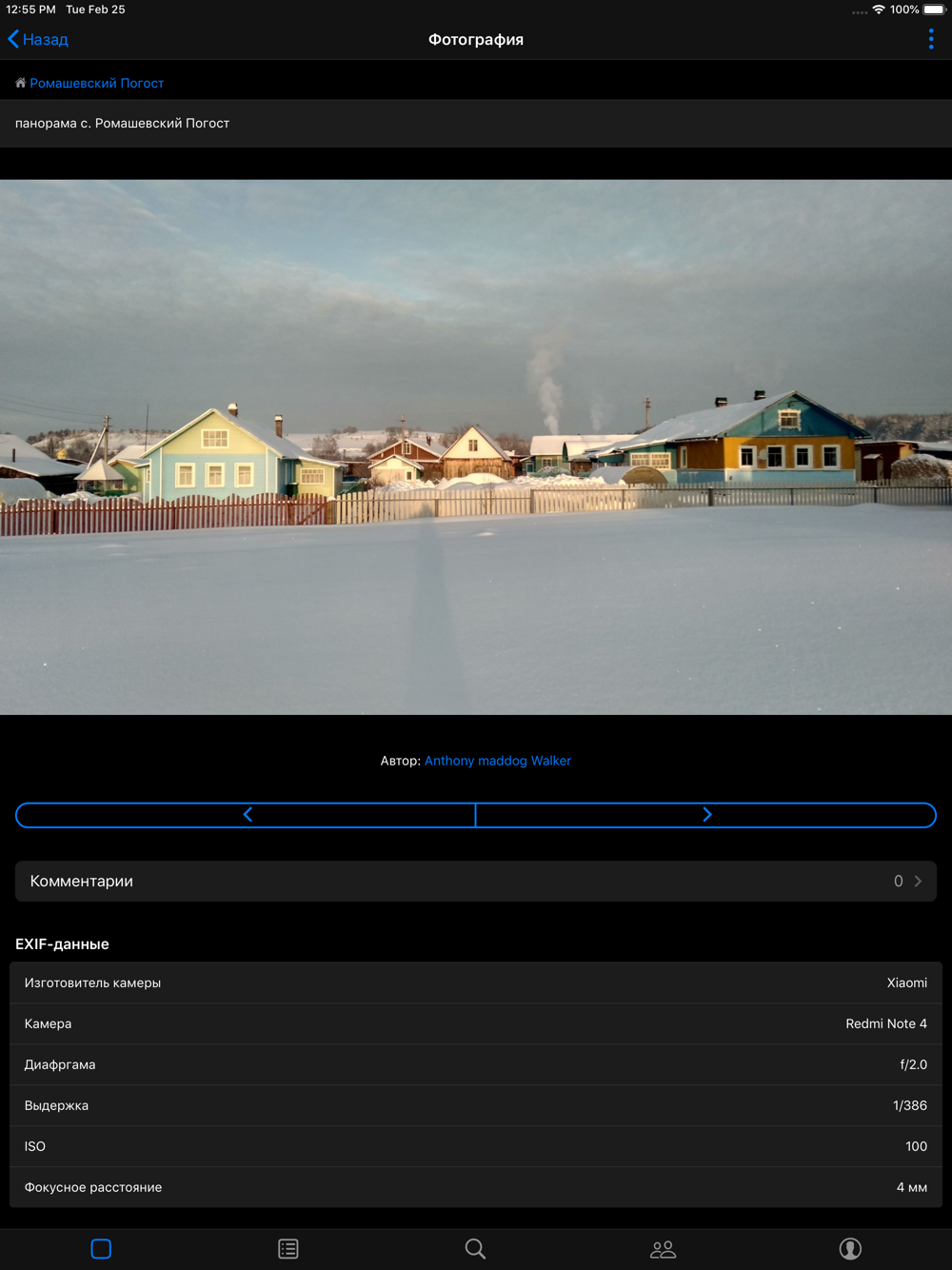
Task: Open the people group tab
Action: [663, 1249]
